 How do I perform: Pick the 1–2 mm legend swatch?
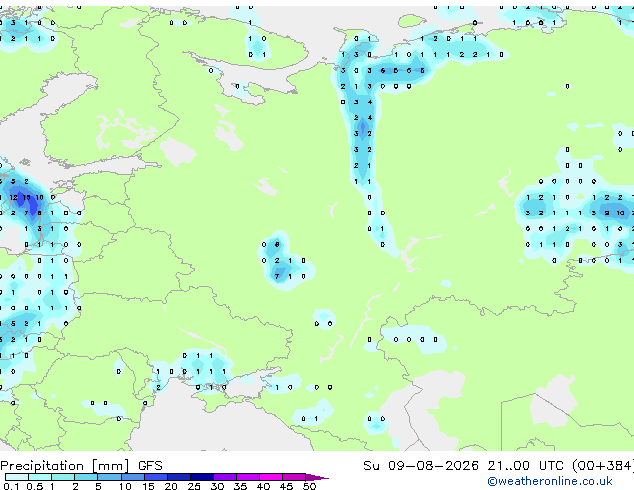click(x=63, y=477)
